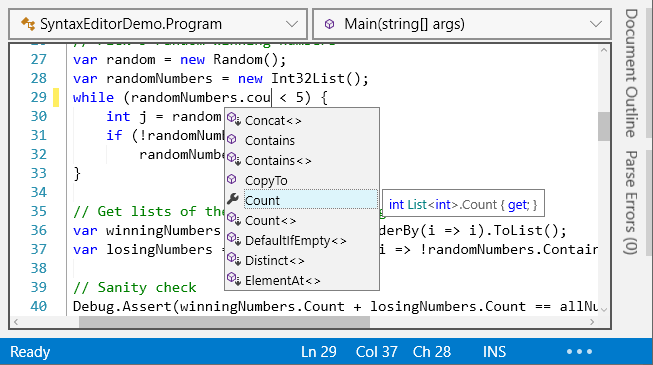Click the Distinct<> method icon
This screenshot has width=653, height=365.
click(x=233, y=260)
